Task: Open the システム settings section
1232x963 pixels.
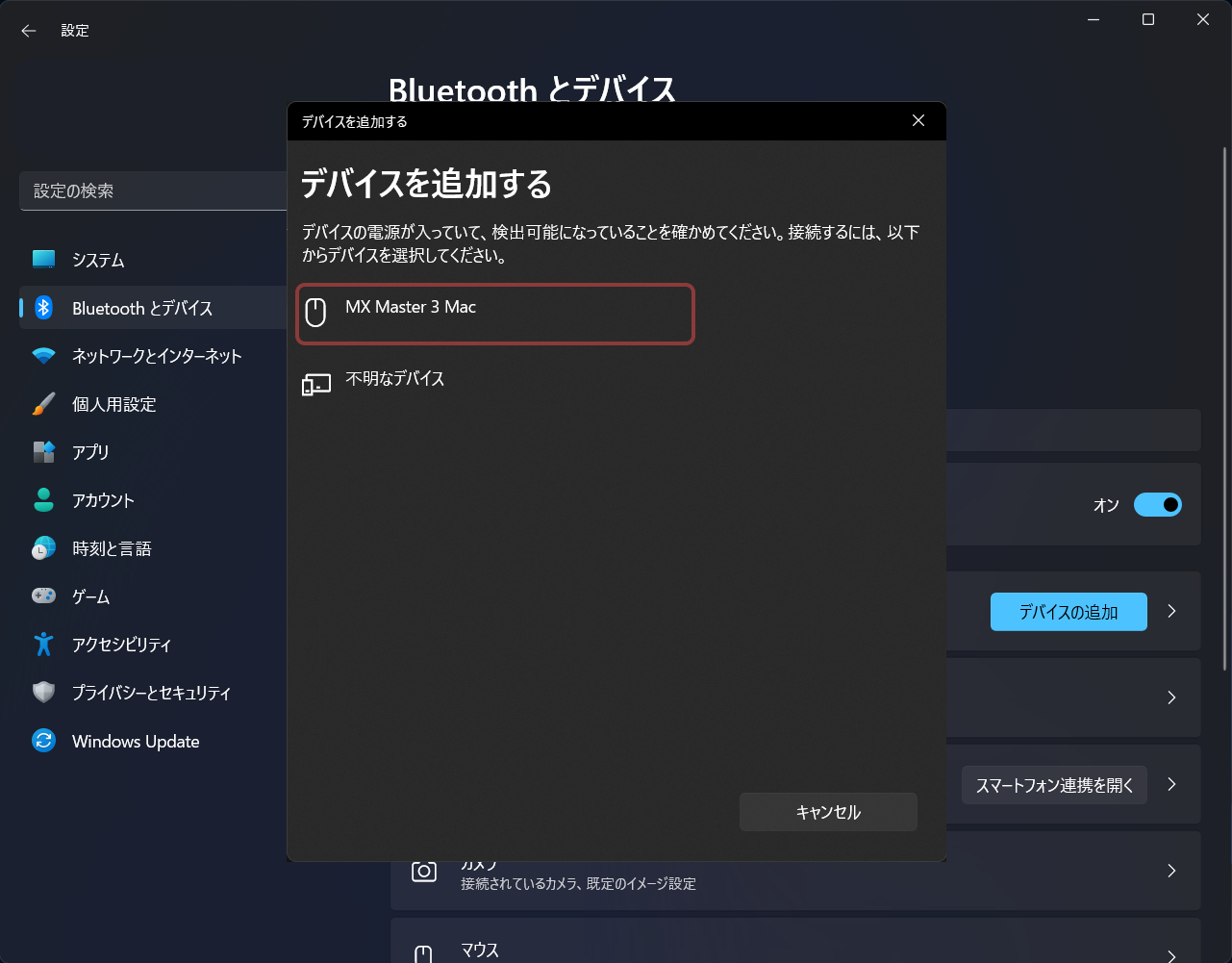Action: [98, 260]
